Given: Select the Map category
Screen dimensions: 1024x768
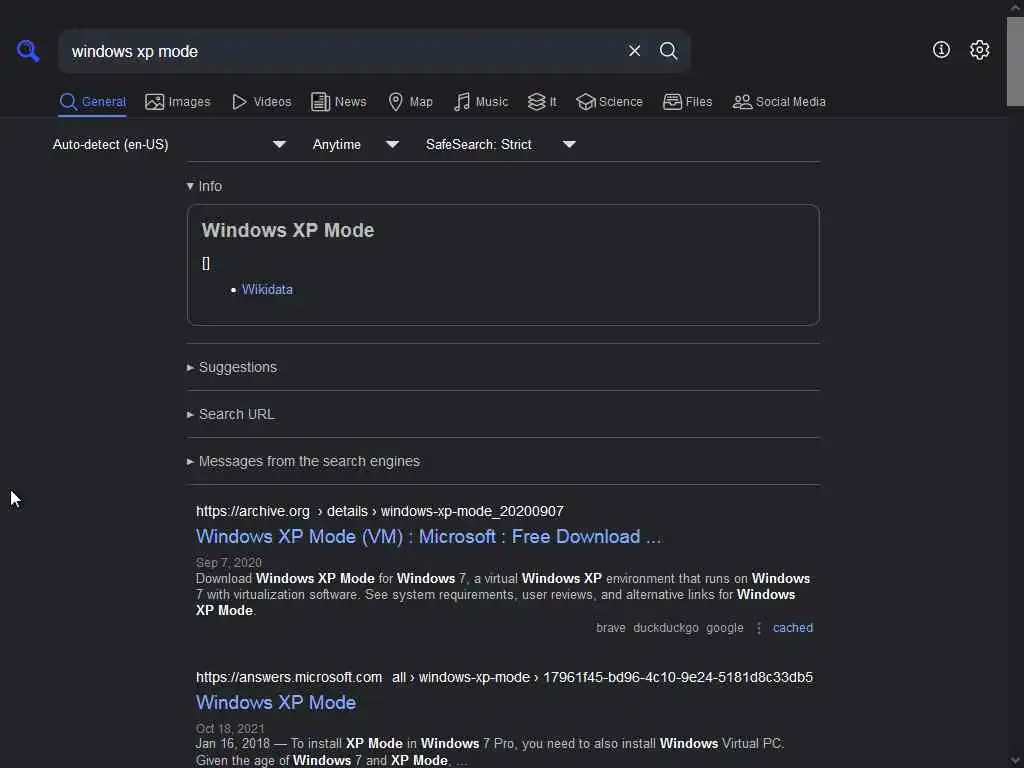Looking at the screenshot, I should [411, 102].
